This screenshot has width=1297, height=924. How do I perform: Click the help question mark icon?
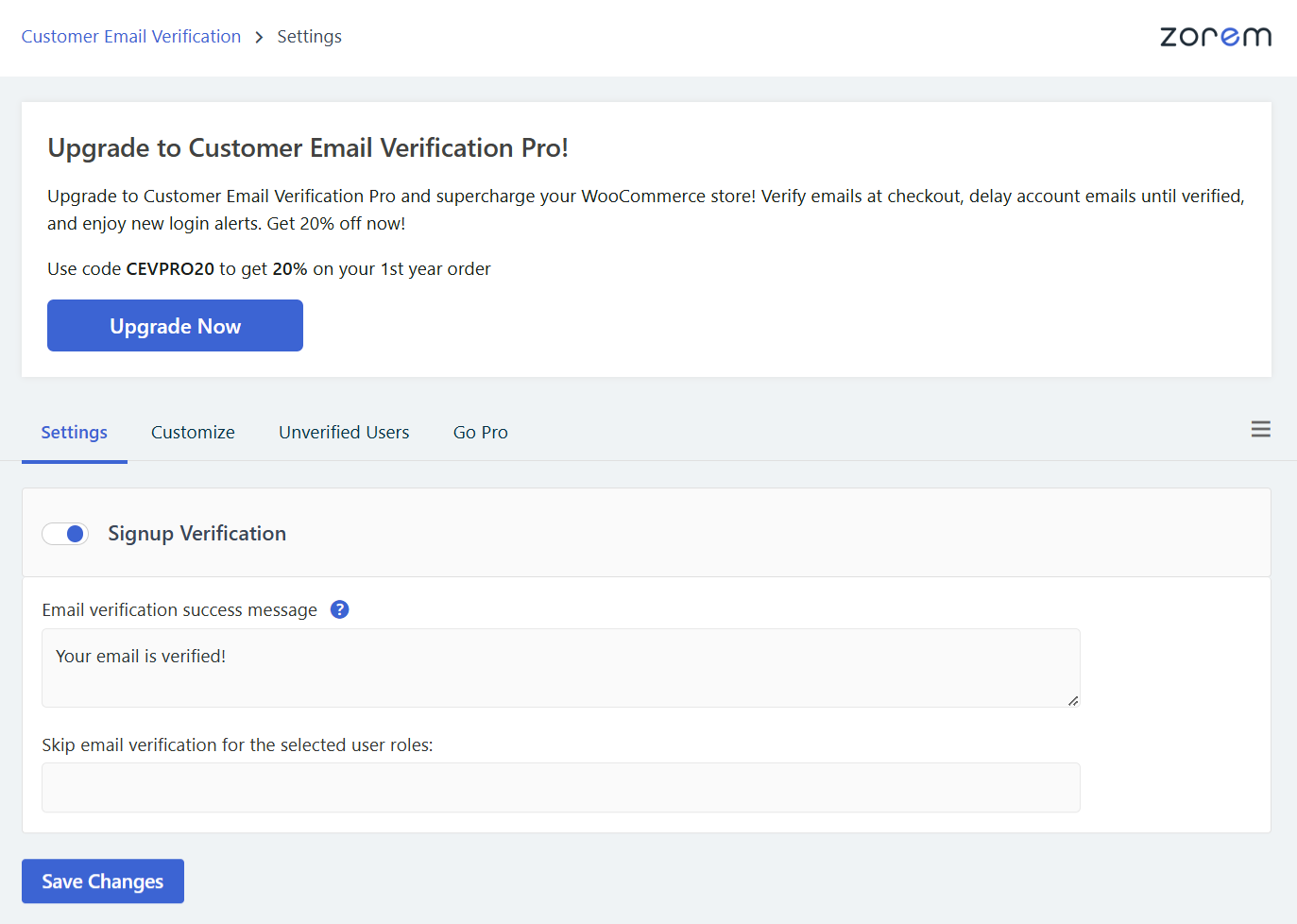coord(340,609)
